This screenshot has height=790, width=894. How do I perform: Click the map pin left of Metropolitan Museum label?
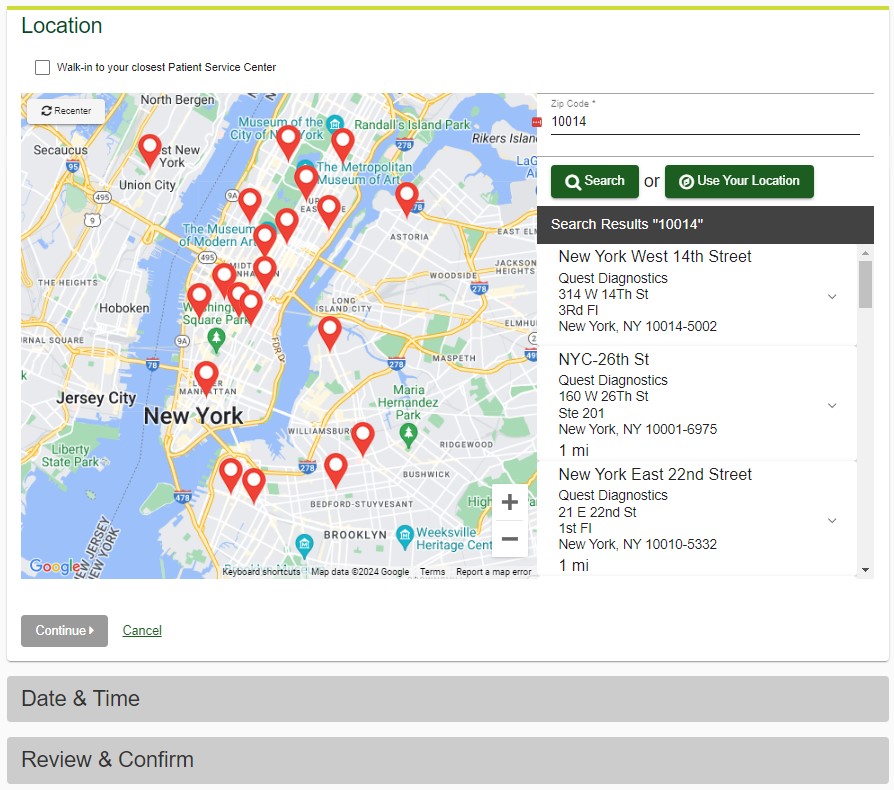click(306, 181)
